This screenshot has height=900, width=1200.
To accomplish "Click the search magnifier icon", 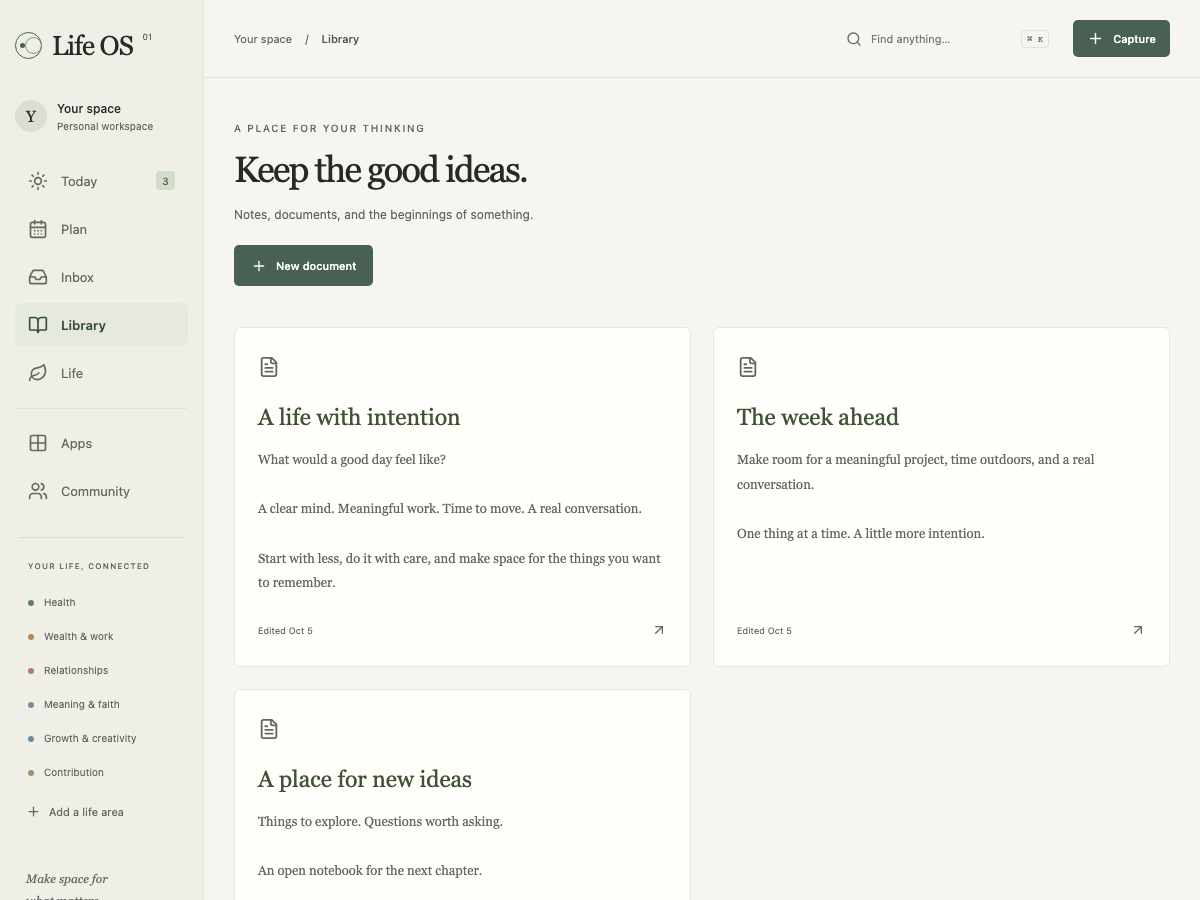I will (x=854, y=39).
